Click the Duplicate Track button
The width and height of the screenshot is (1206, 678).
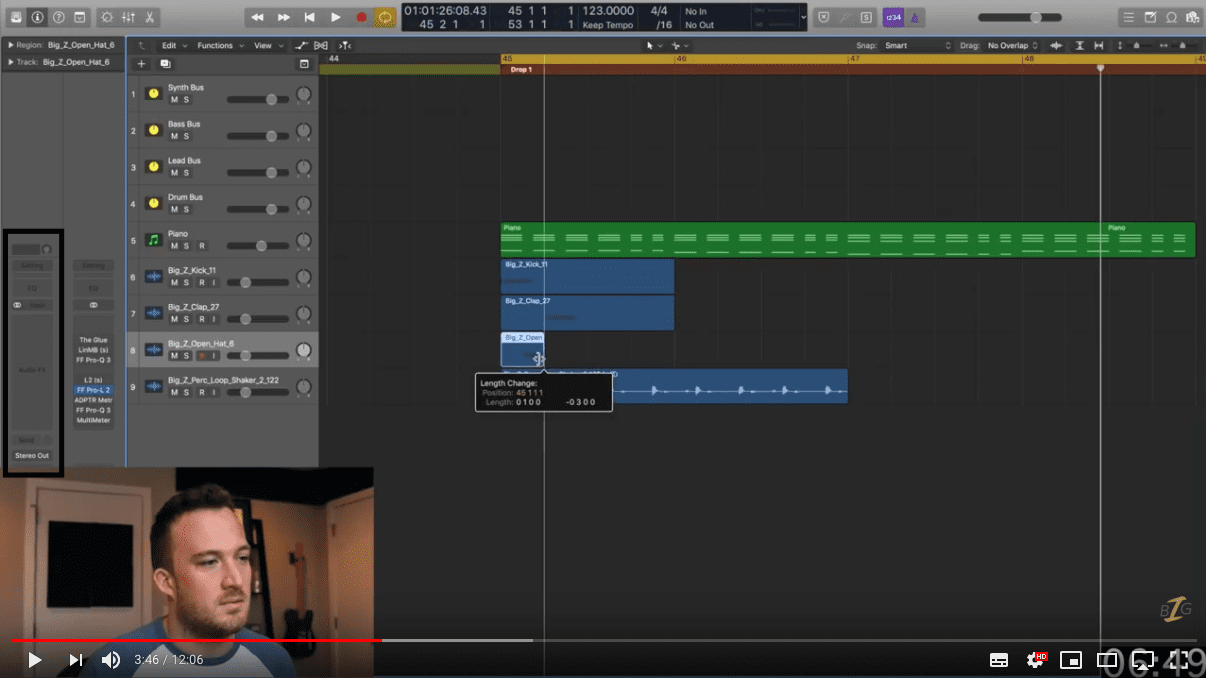(165, 64)
